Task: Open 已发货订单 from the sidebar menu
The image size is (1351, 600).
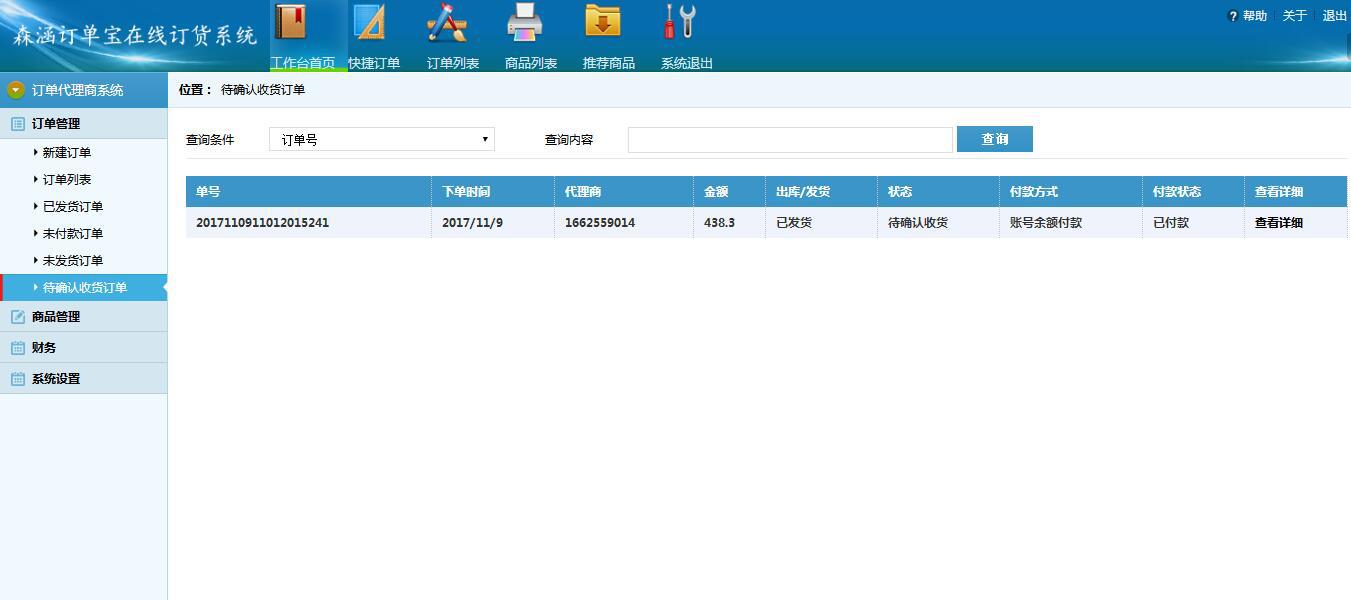Action: pyautogui.click(x=70, y=206)
